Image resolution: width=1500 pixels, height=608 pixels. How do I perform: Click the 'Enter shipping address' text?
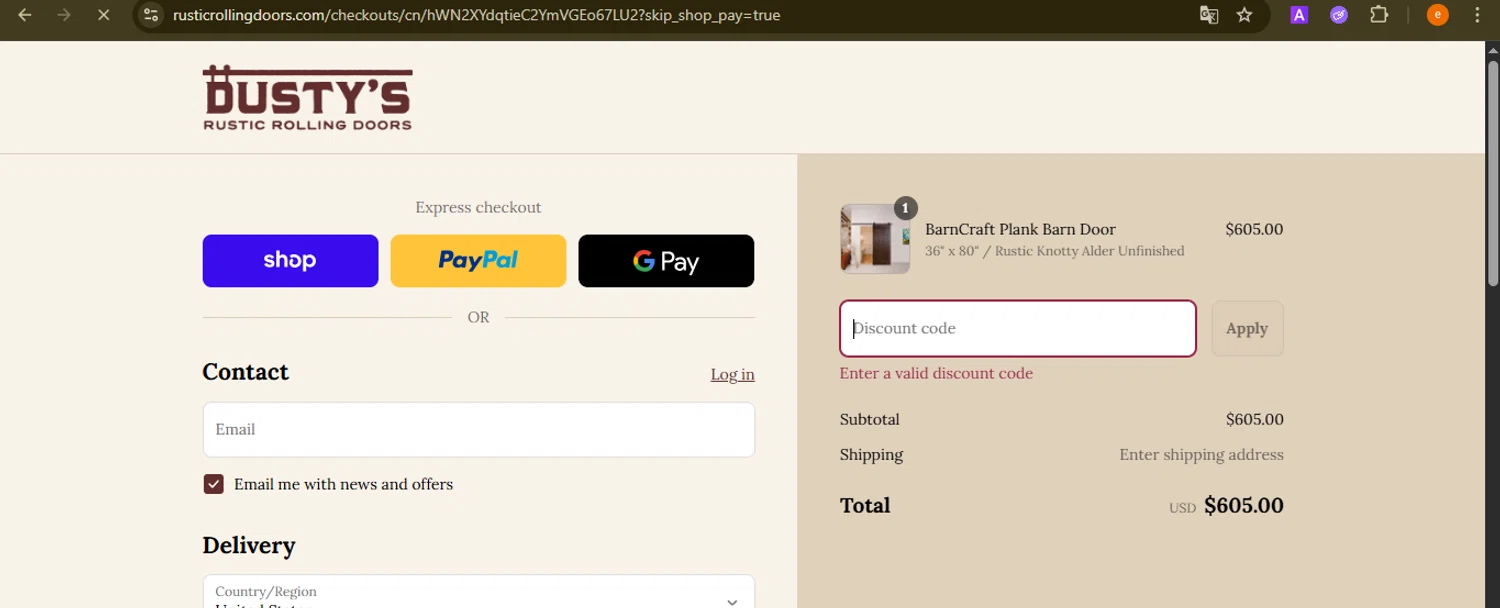coord(1201,454)
